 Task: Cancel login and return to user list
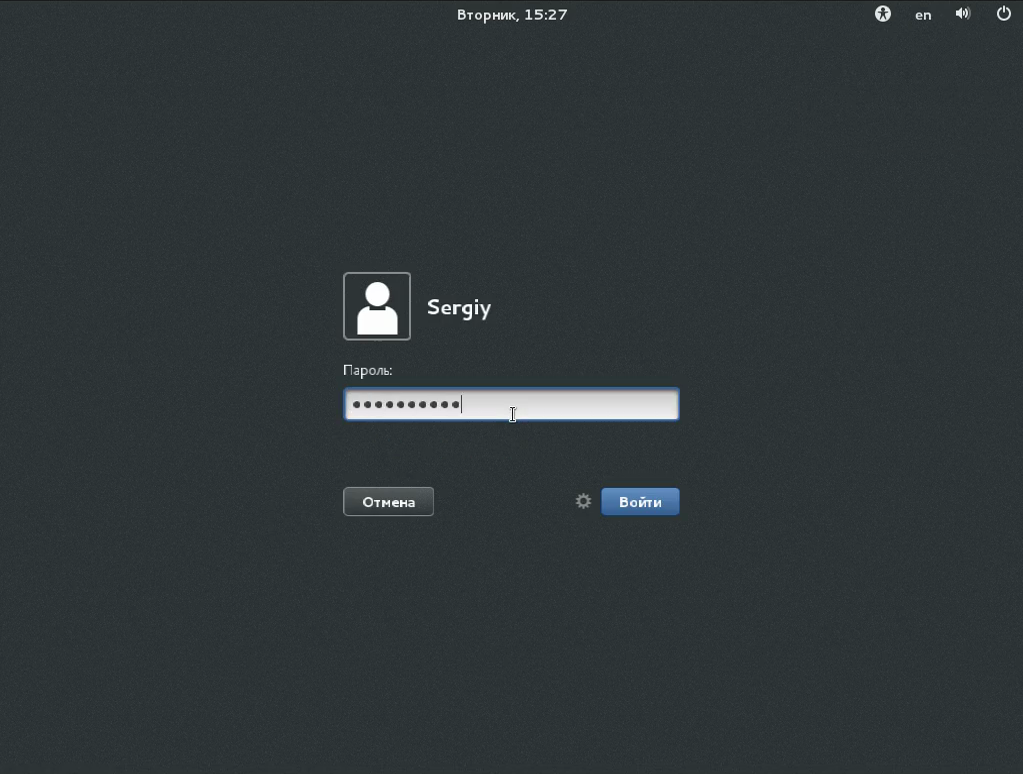[388, 502]
